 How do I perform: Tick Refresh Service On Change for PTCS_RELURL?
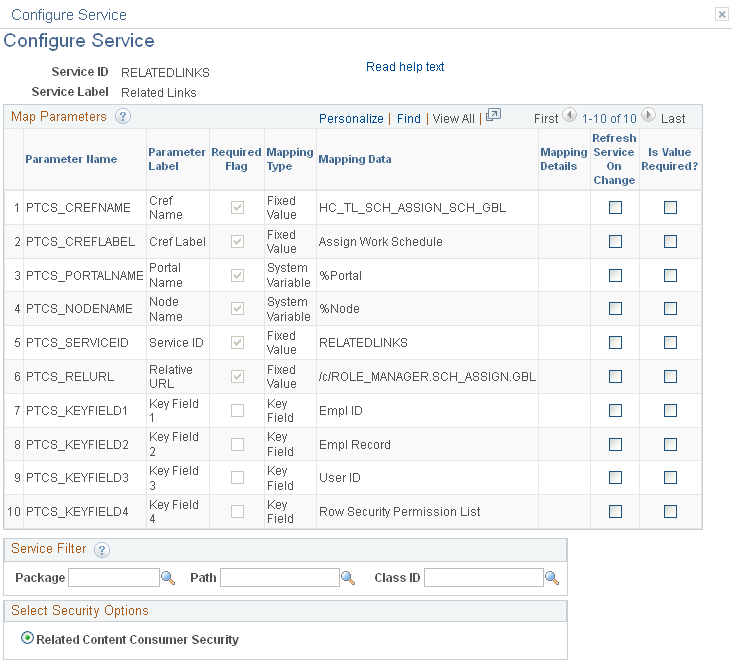pos(615,376)
